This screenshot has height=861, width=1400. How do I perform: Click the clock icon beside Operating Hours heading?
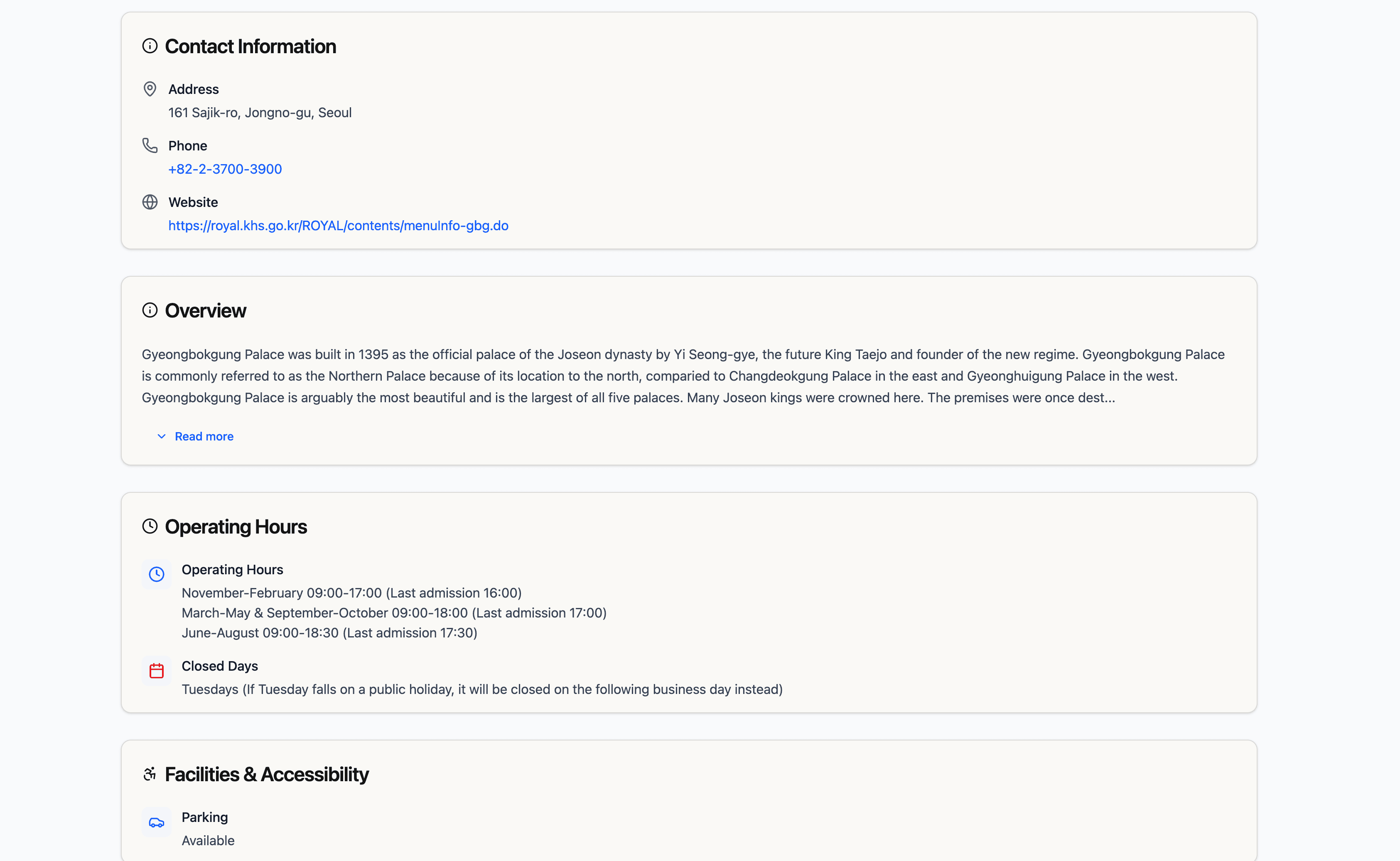click(150, 526)
